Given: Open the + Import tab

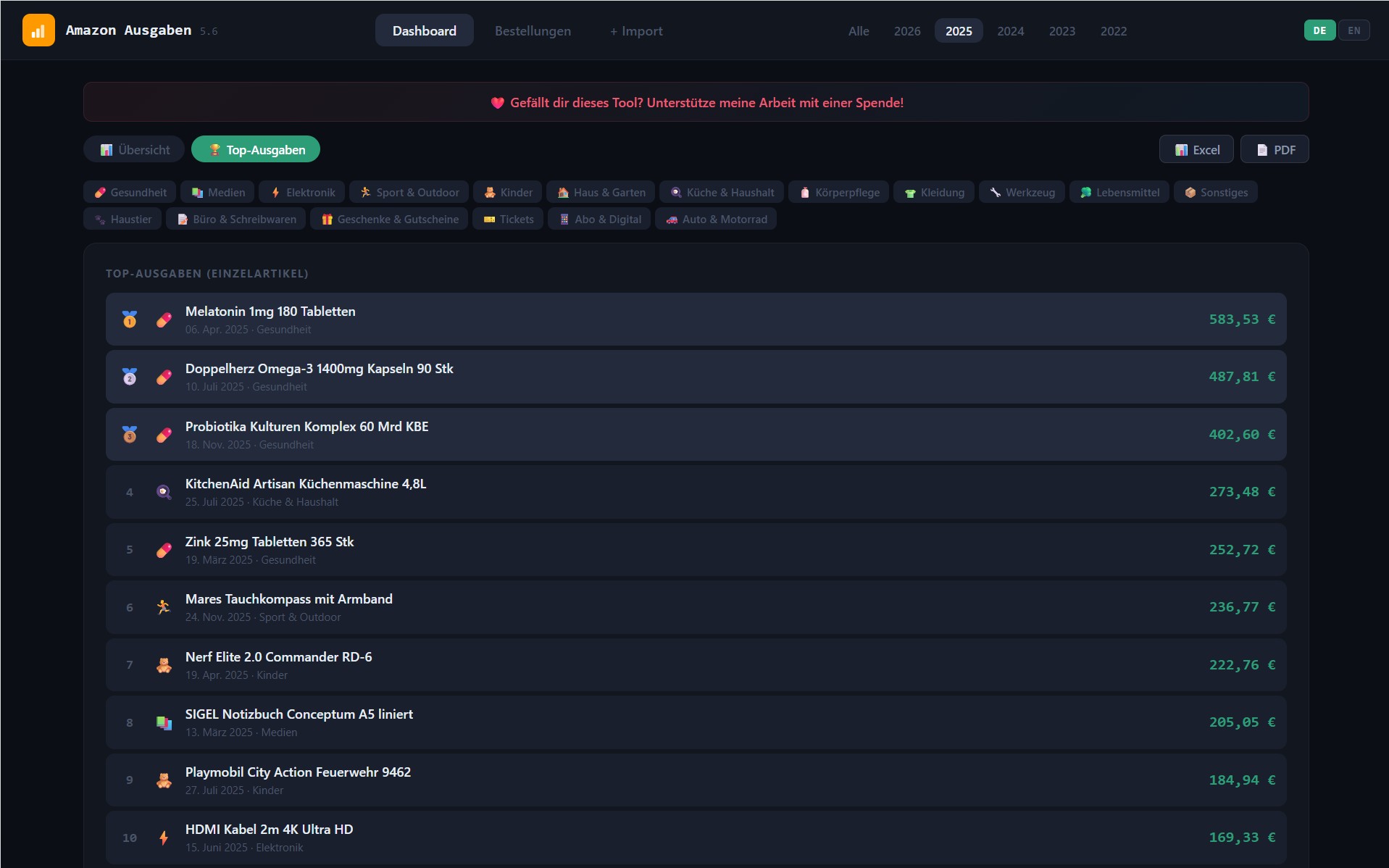Looking at the screenshot, I should coord(636,30).
